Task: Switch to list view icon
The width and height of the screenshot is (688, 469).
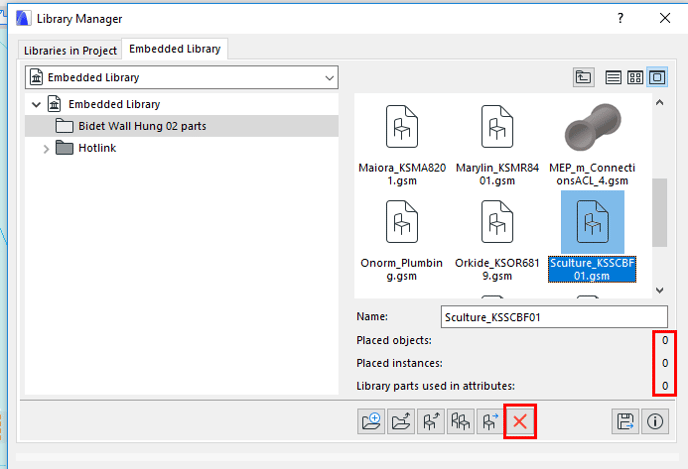Action: pyautogui.click(x=613, y=78)
